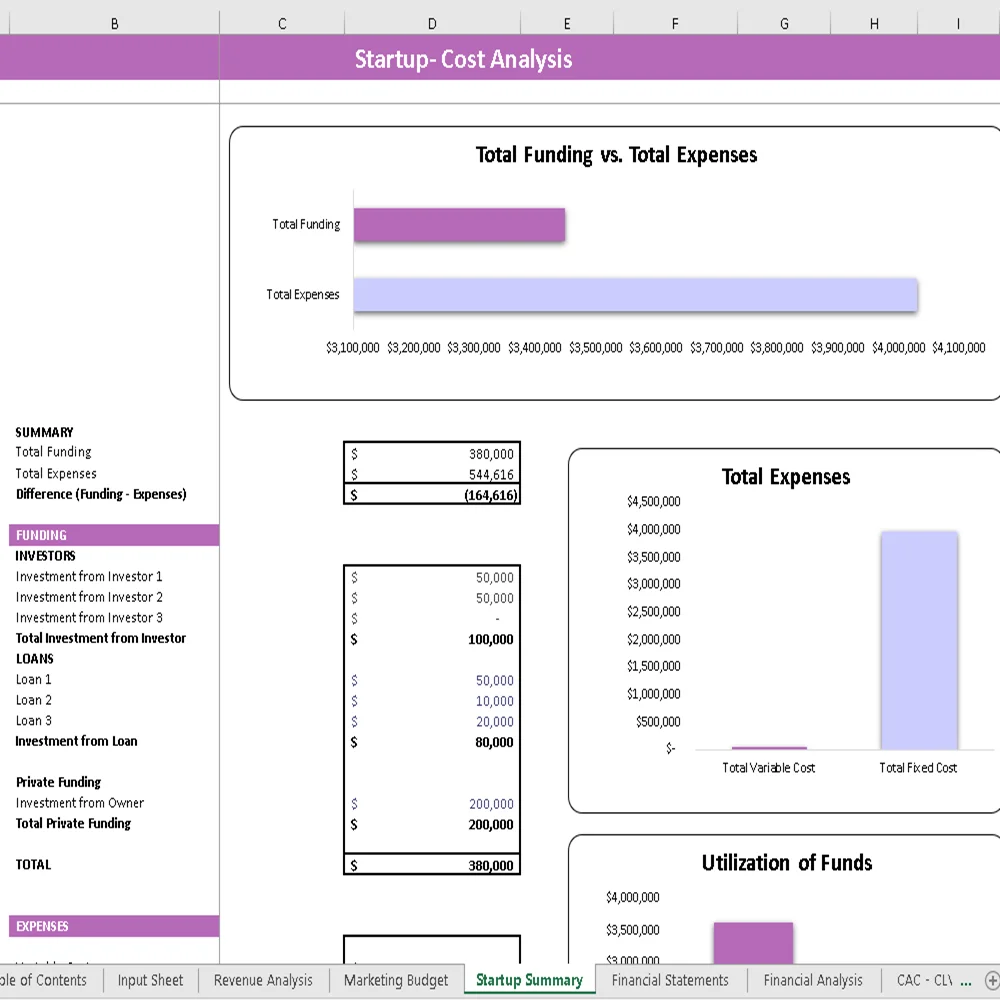Screen dimensions: 1000x1000
Task: Select the Marketing Budget tab
Action: [396, 981]
